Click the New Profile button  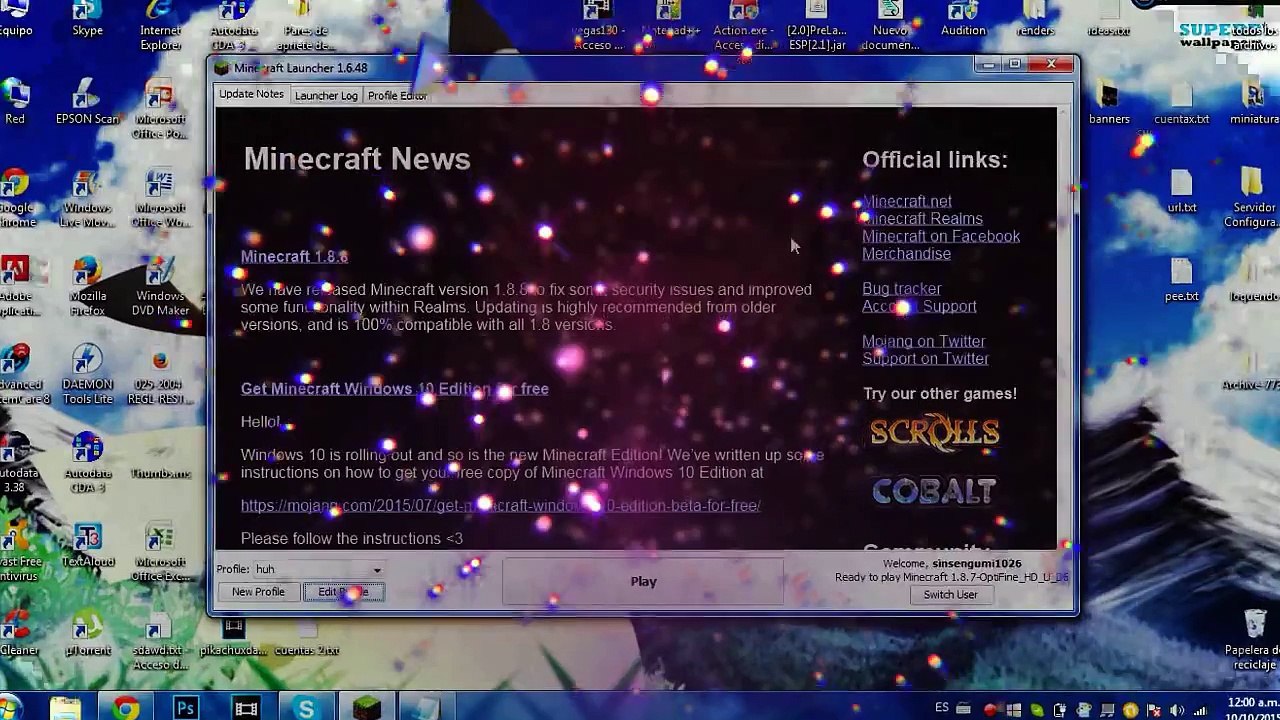click(x=258, y=592)
